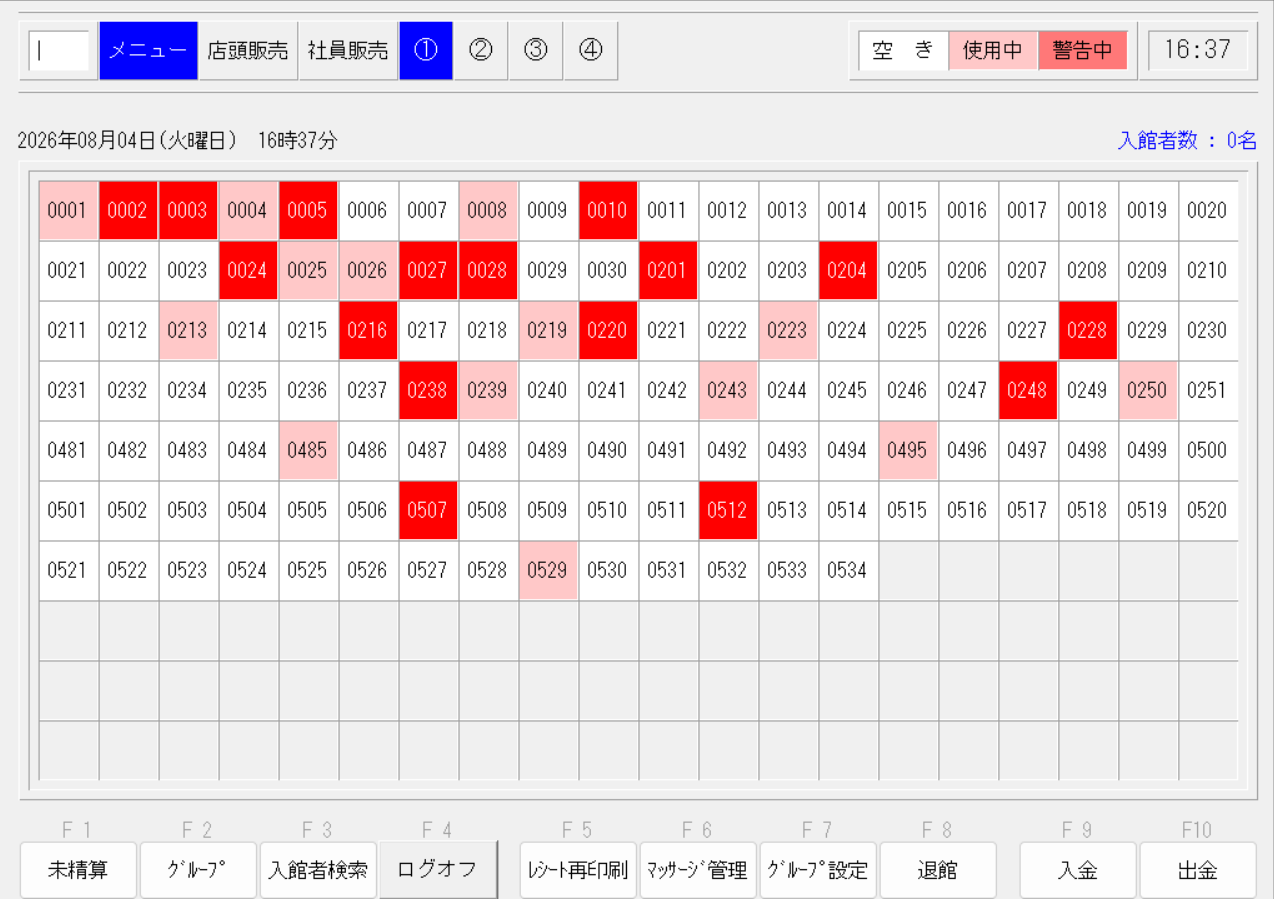Click locker cell 0238
Screen dimensions: 1274x899
point(428,391)
